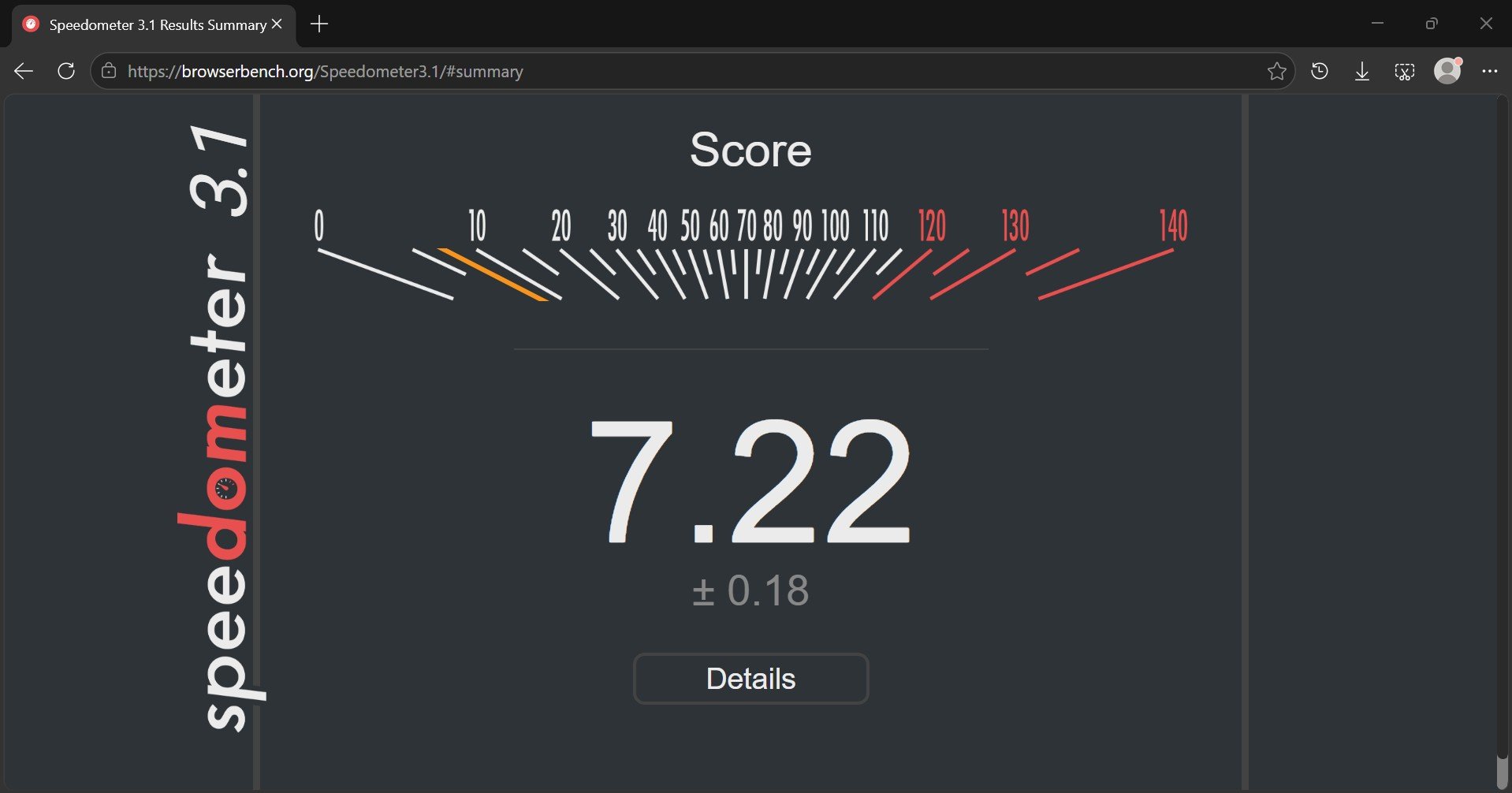
Task: Open browser history
Action: [x=1320, y=71]
